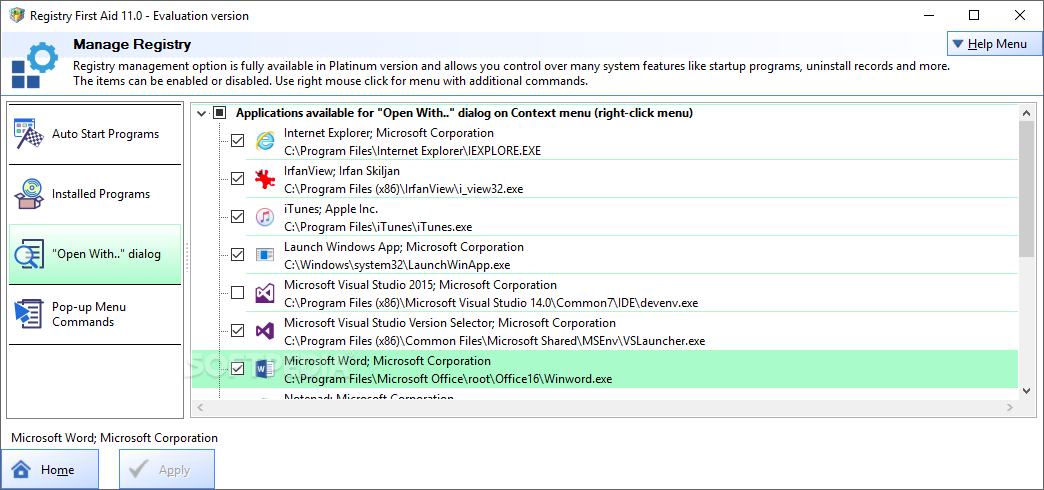Select "Launch Windows App; Microsoft Corporation" text
This screenshot has width=1044, height=490.
click(404, 247)
